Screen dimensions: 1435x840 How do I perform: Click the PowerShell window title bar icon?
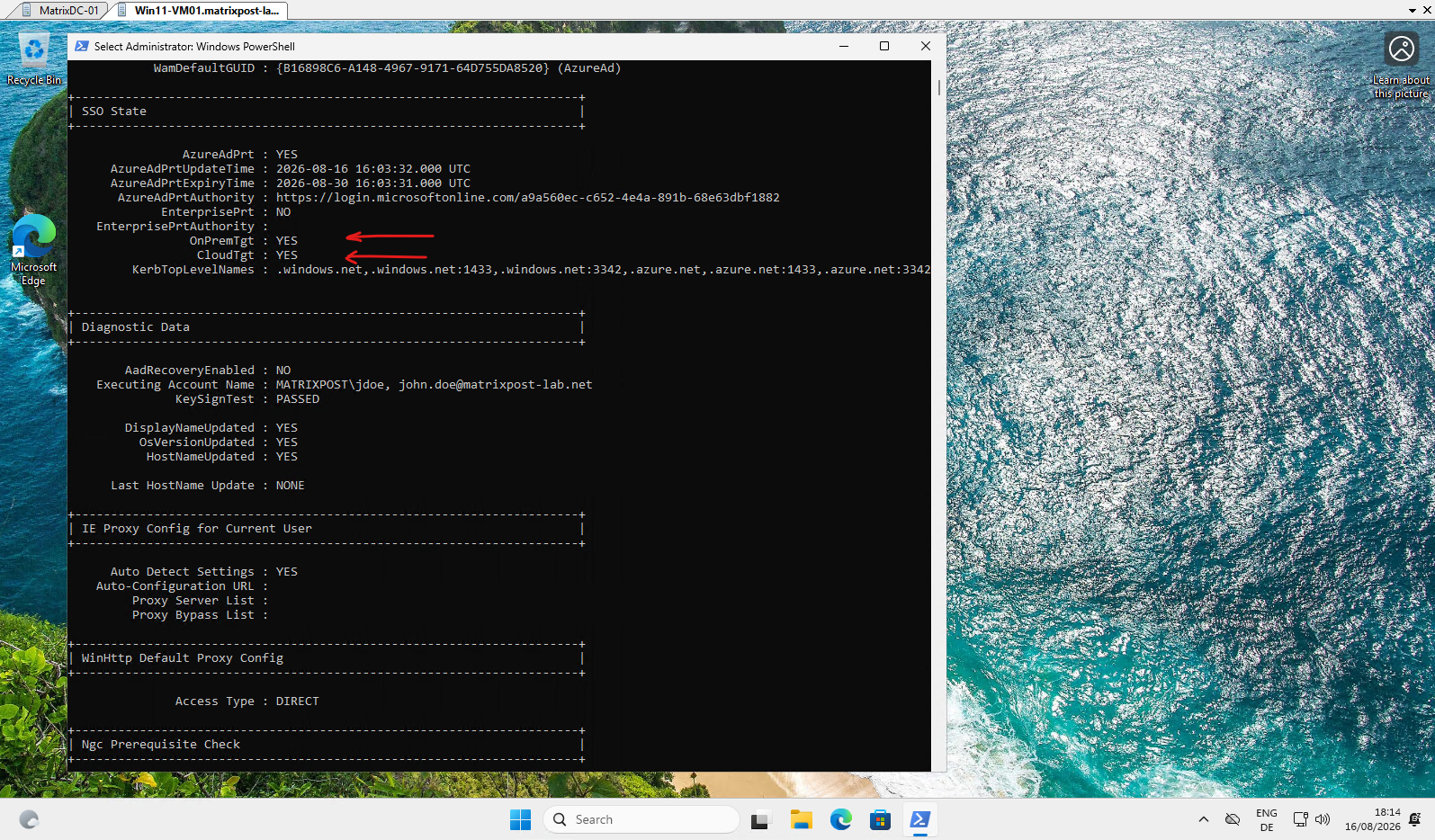(x=82, y=46)
